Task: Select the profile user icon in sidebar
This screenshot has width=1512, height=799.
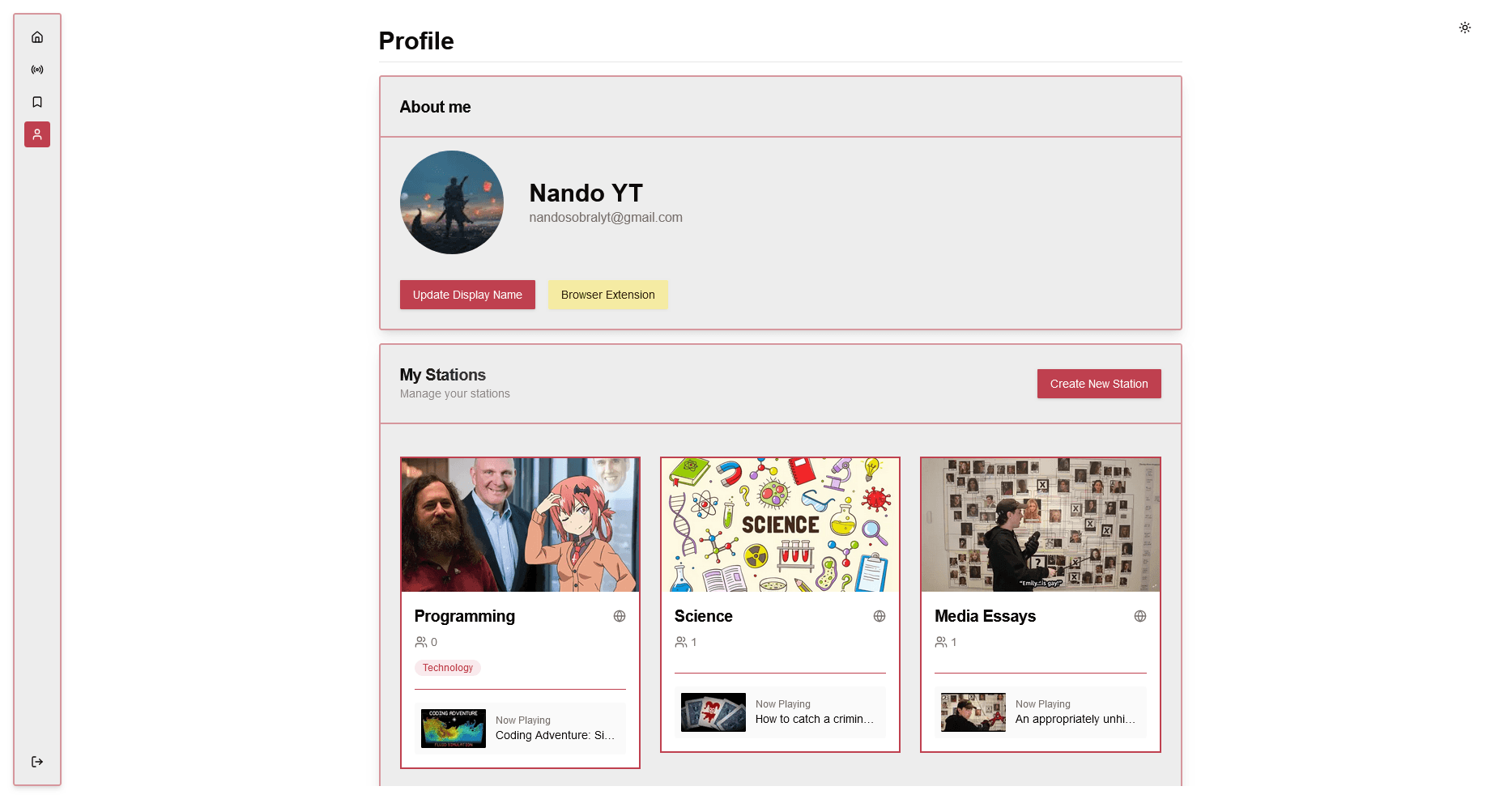Action: coord(37,134)
